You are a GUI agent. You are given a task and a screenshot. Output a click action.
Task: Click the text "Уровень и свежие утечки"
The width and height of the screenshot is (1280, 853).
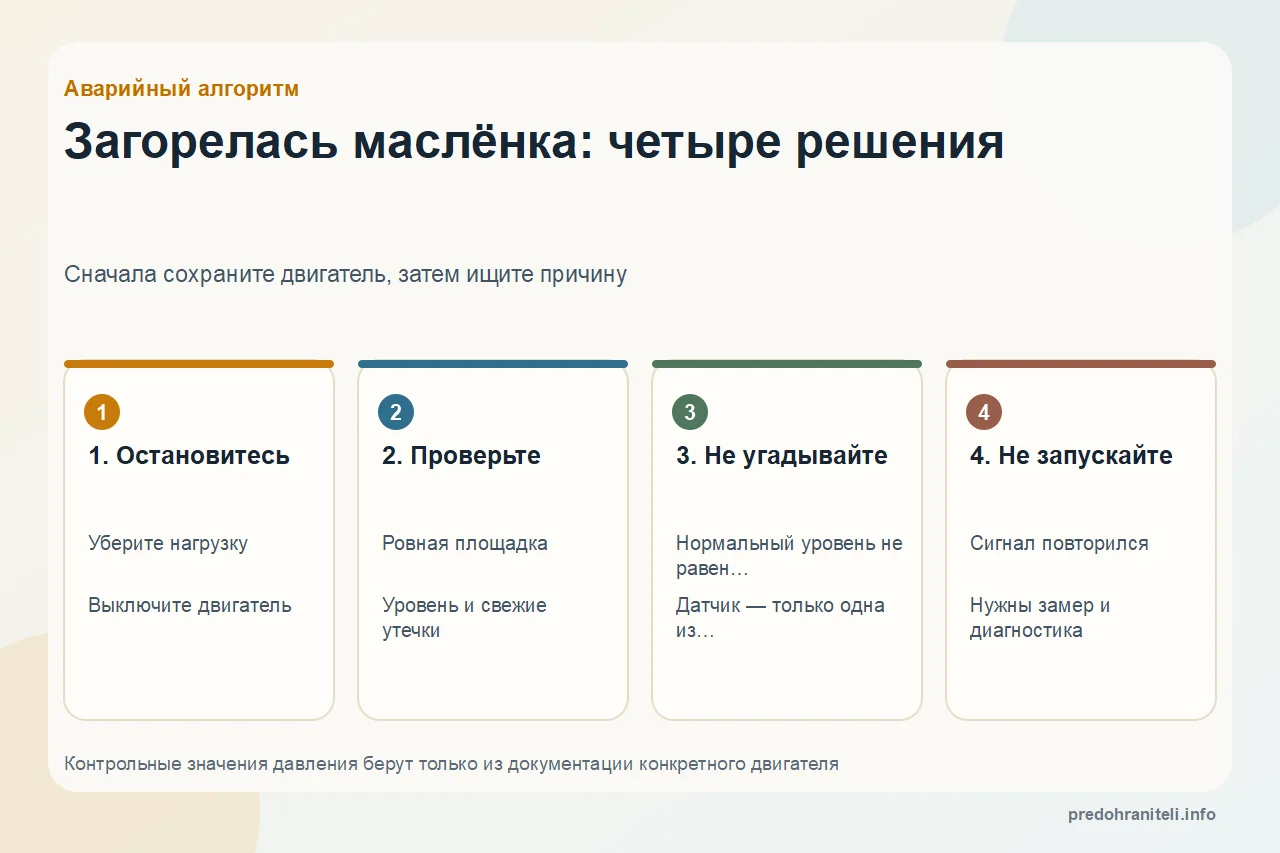pyautogui.click(x=464, y=618)
